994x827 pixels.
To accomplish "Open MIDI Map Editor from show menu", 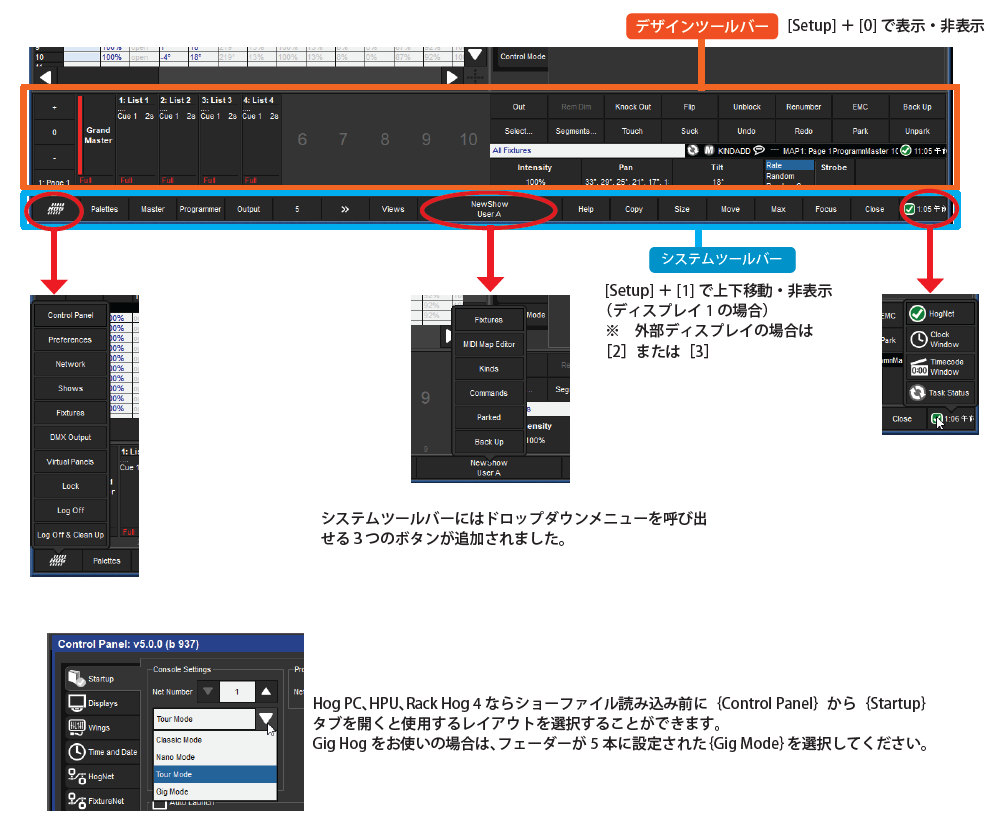I will coord(489,344).
